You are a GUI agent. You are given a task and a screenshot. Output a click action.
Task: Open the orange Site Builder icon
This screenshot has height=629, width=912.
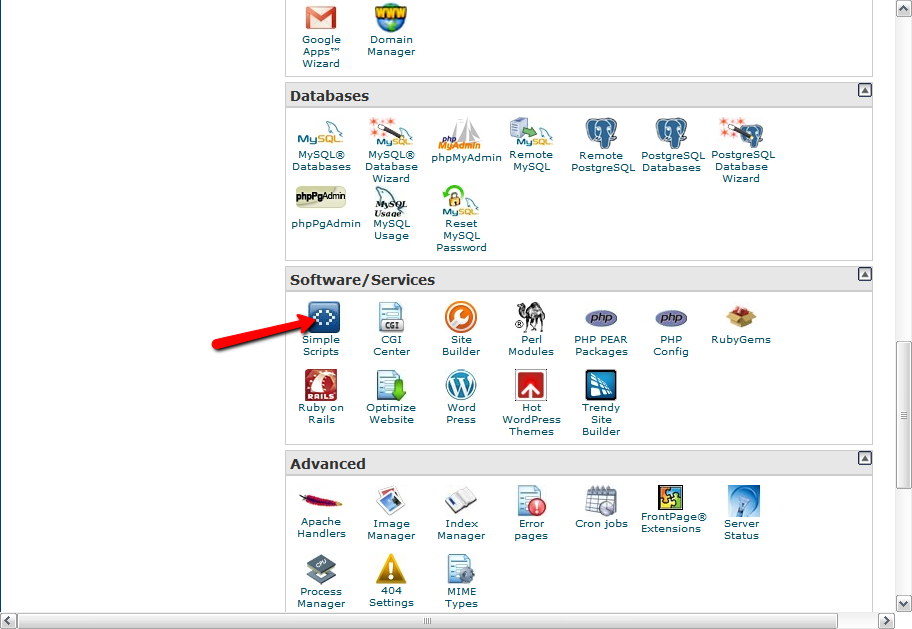[x=461, y=317]
